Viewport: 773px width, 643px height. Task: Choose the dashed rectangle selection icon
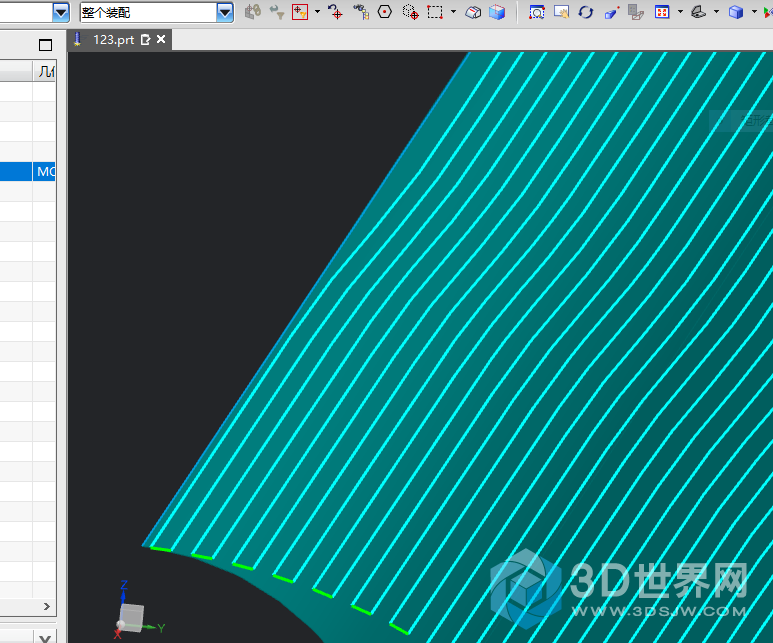pyautogui.click(x=435, y=12)
